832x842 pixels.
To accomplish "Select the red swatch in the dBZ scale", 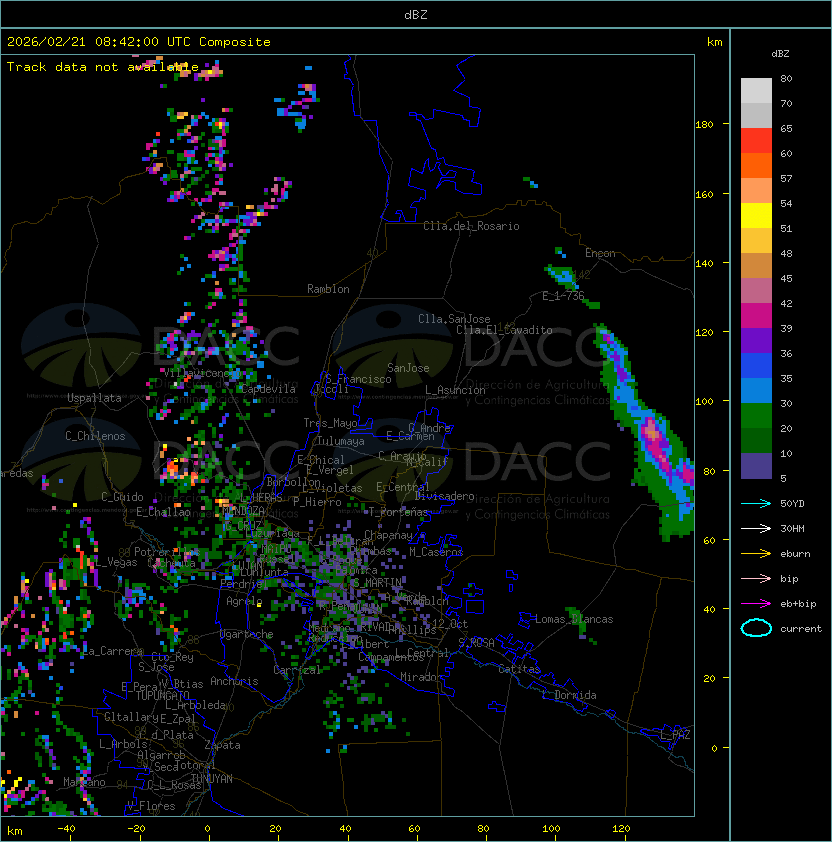I will 756,141.
